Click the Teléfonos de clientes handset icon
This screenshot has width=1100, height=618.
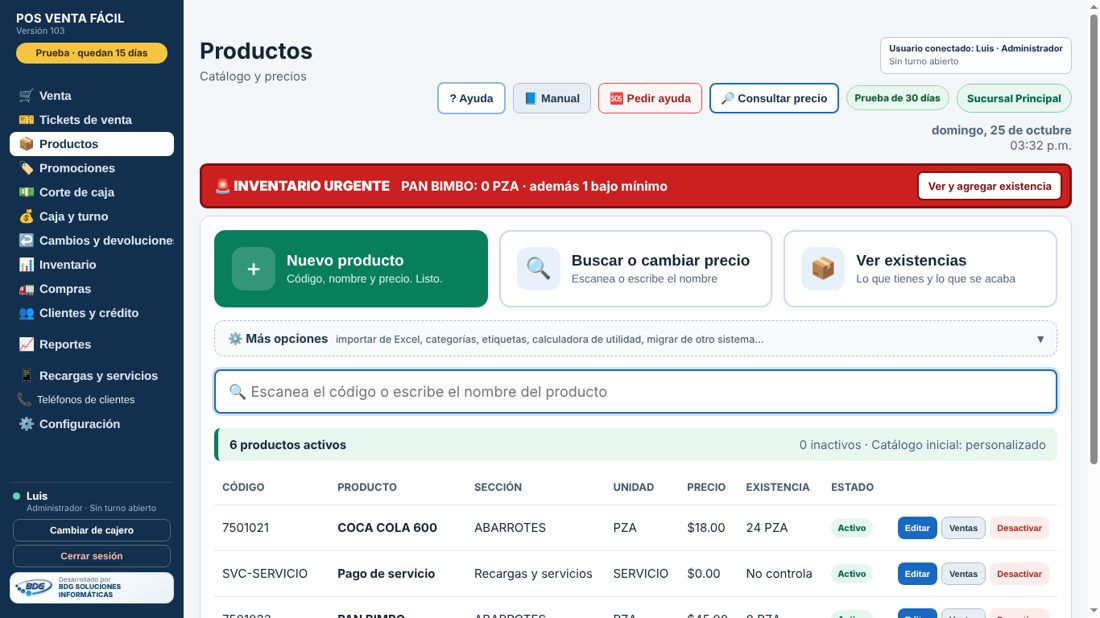click(25, 400)
